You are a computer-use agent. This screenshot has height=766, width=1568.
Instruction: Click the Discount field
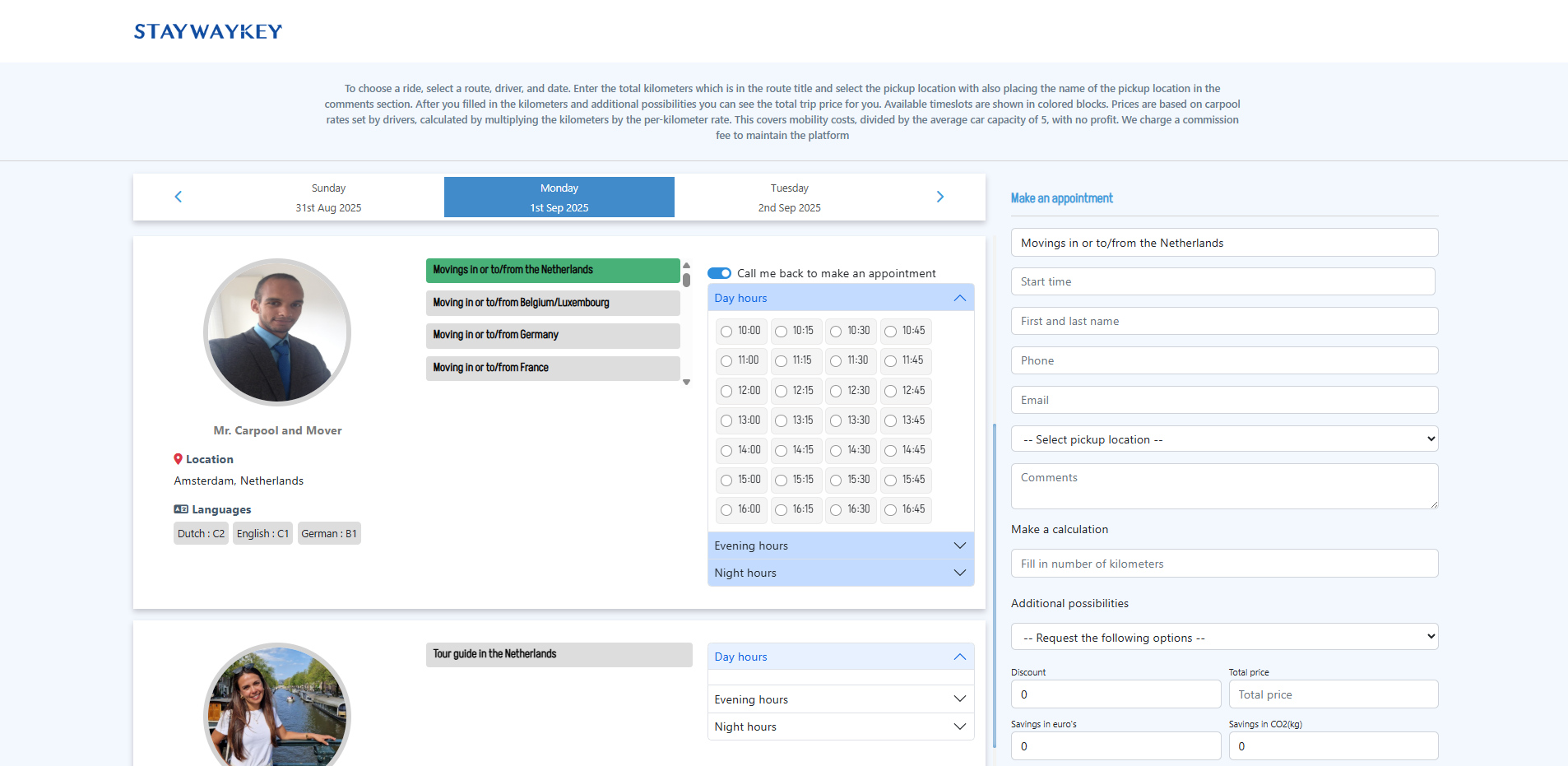[1116, 694]
